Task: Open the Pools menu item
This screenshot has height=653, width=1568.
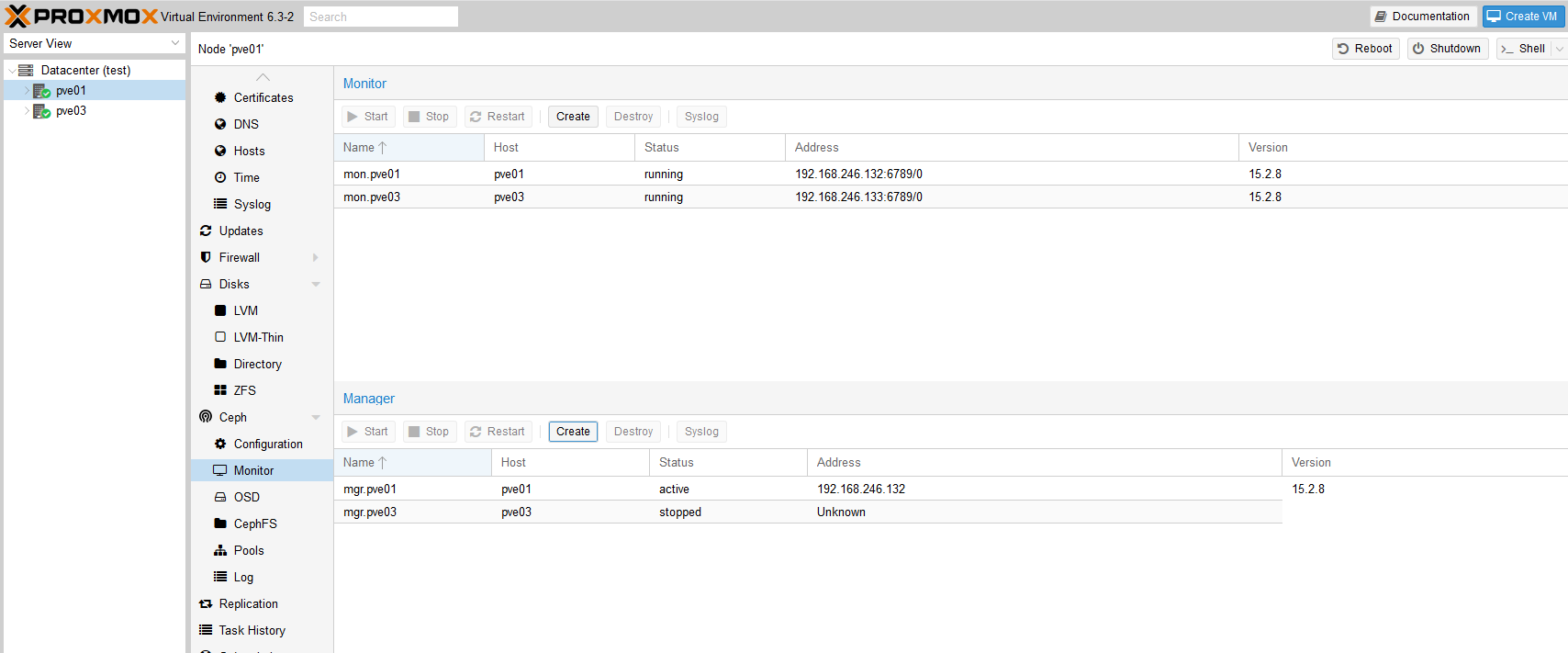Action: 263,550
